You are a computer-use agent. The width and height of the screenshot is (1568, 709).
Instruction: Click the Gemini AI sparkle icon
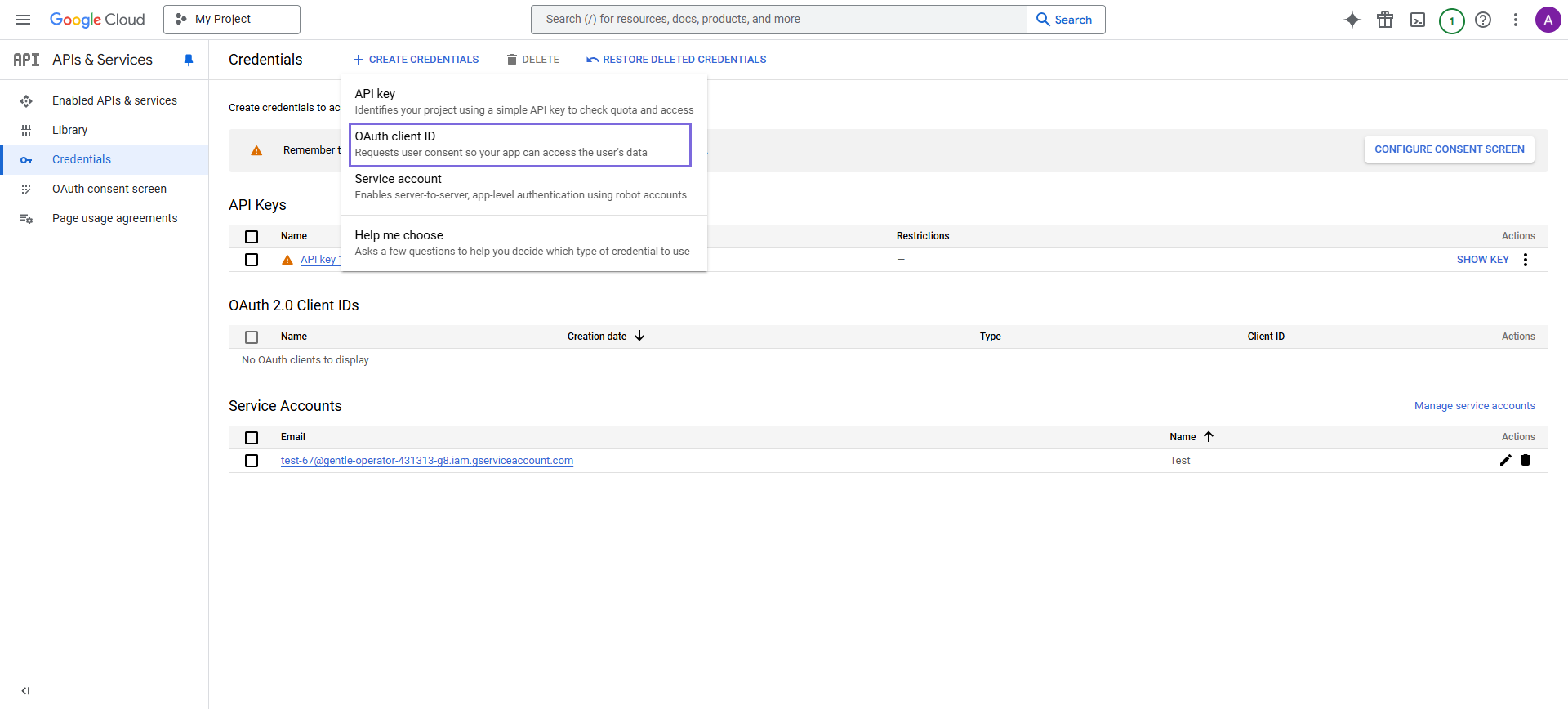tap(1352, 20)
